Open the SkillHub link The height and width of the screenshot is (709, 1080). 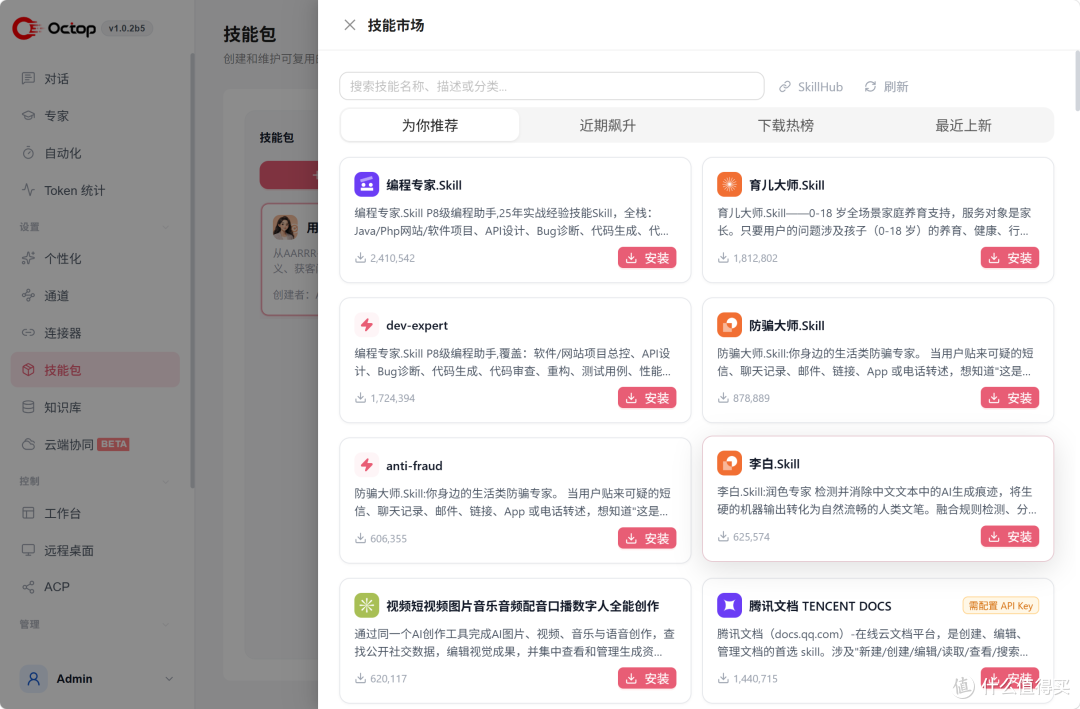(x=811, y=87)
